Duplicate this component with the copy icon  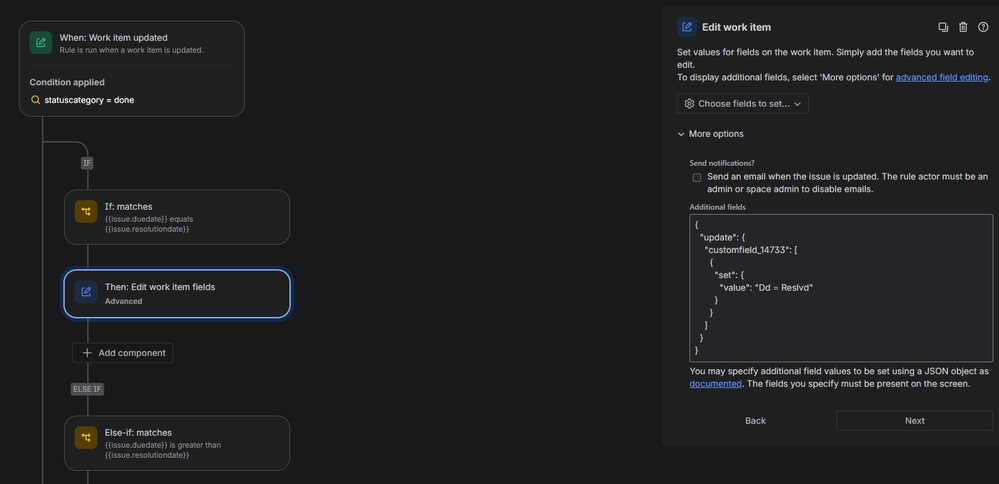click(x=944, y=27)
